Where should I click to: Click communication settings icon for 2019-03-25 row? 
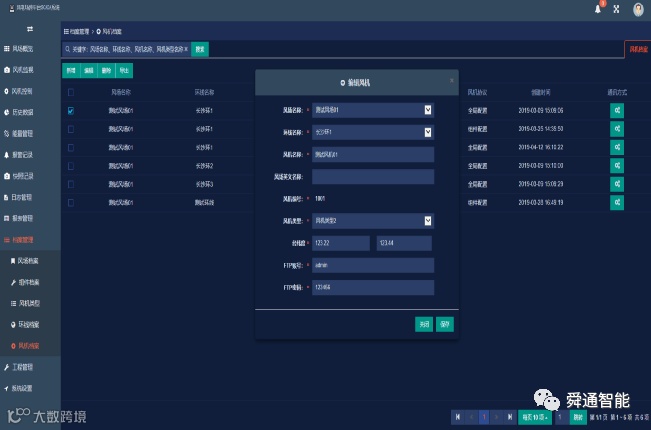coord(617,129)
